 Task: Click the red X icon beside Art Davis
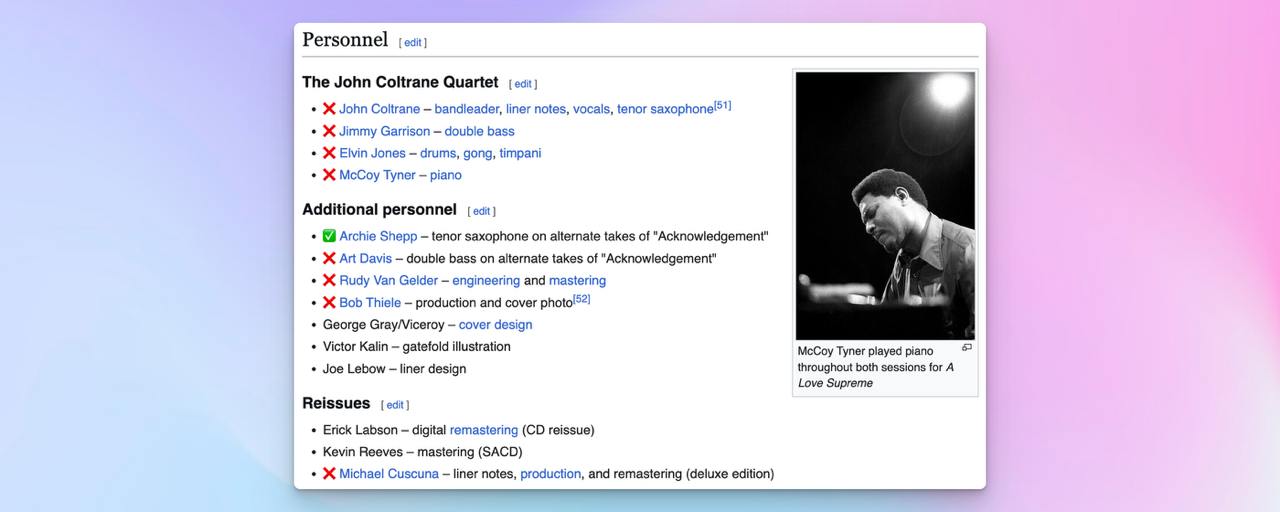pyautogui.click(x=329, y=259)
